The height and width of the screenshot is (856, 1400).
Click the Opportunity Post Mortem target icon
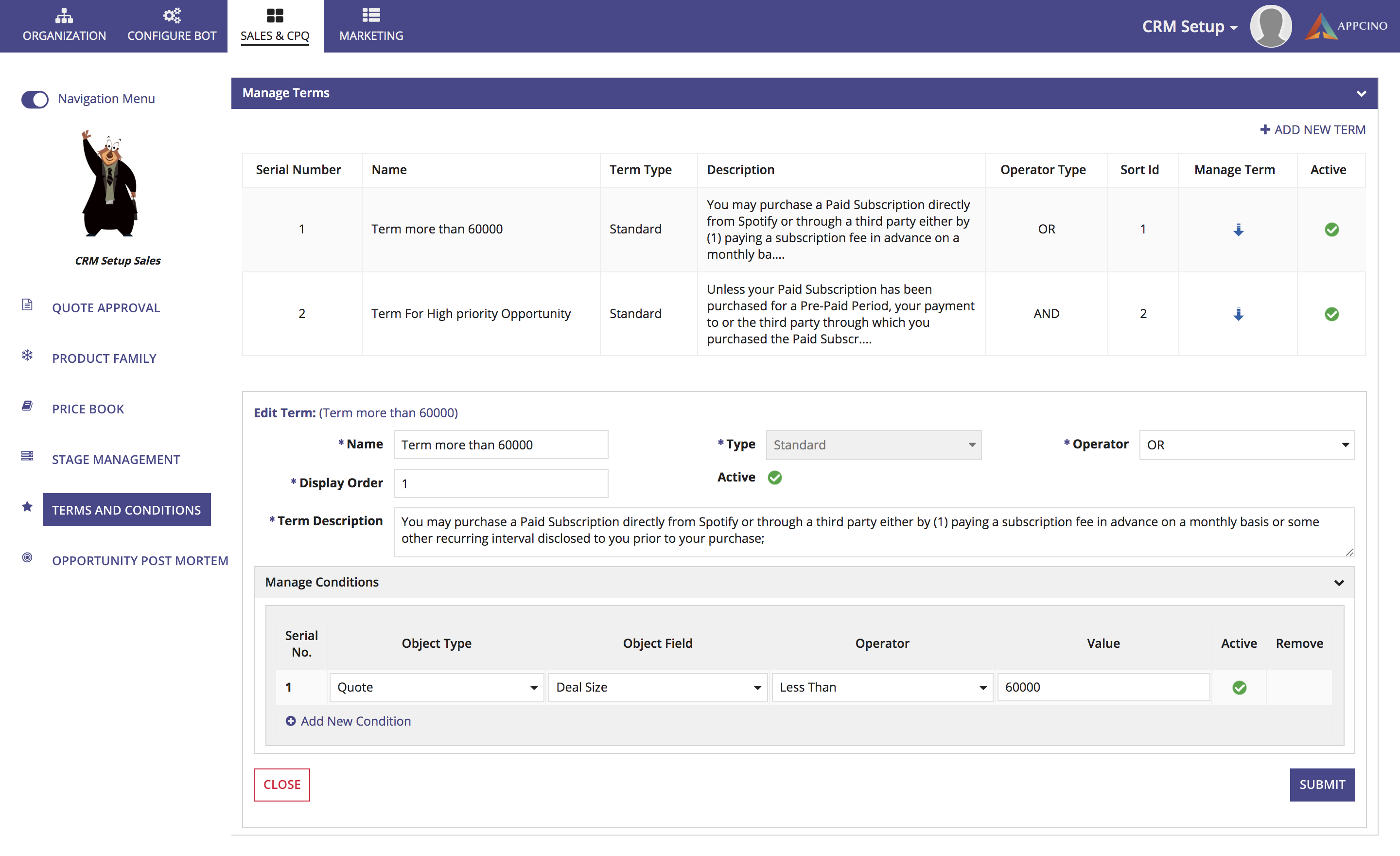point(27,557)
